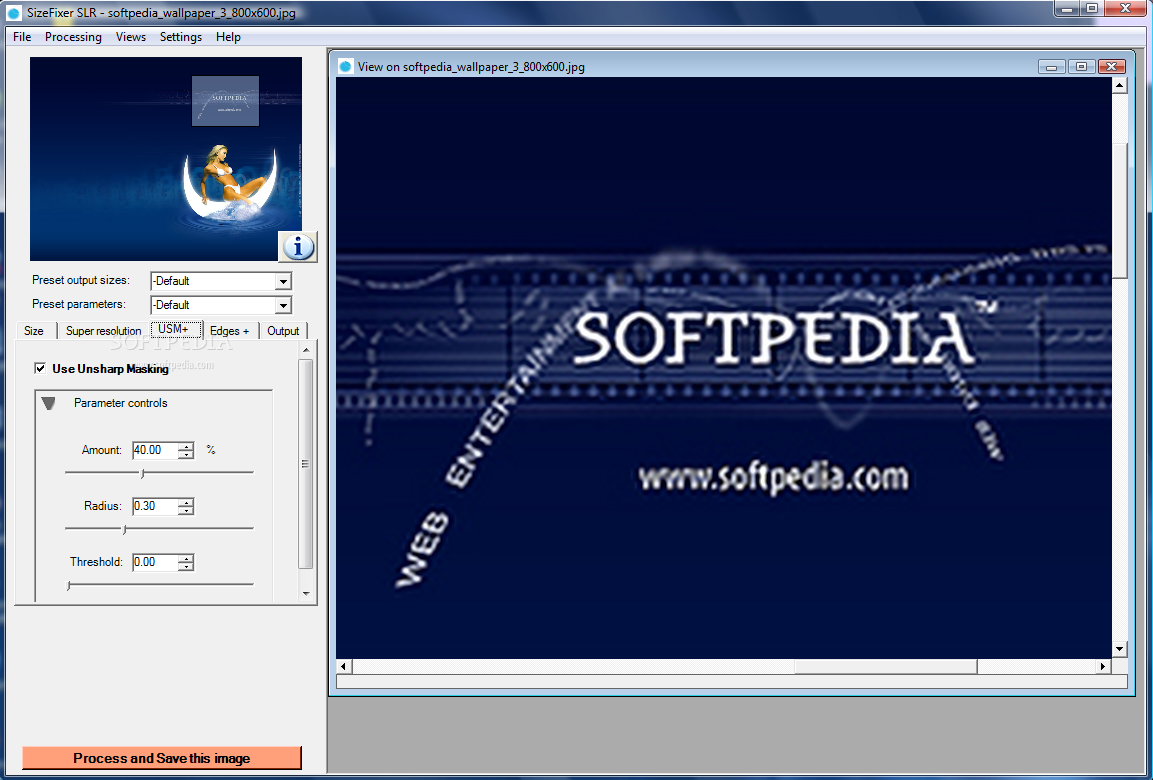Click View window vertical scroll up arrow
This screenshot has height=780, width=1153.
pyautogui.click(x=1120, y=85)
